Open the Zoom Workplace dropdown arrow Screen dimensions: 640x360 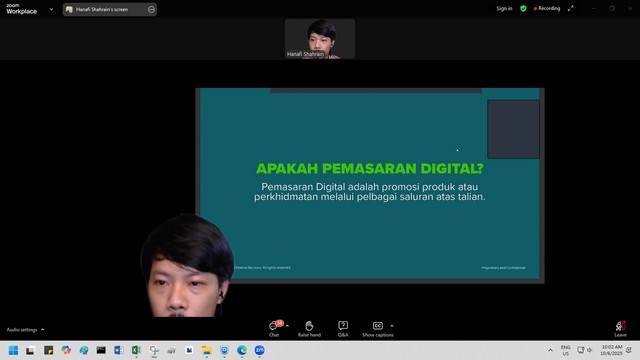[51, 9]
